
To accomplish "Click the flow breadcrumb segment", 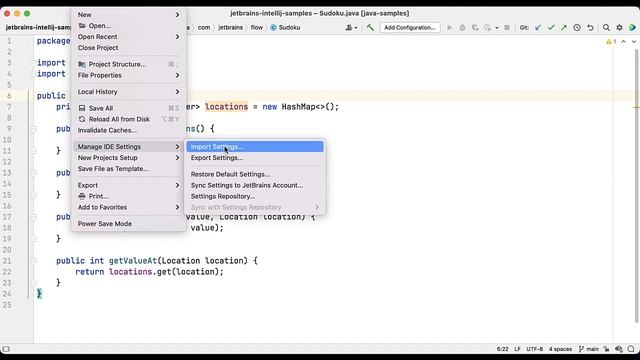I will pos(257,27).
